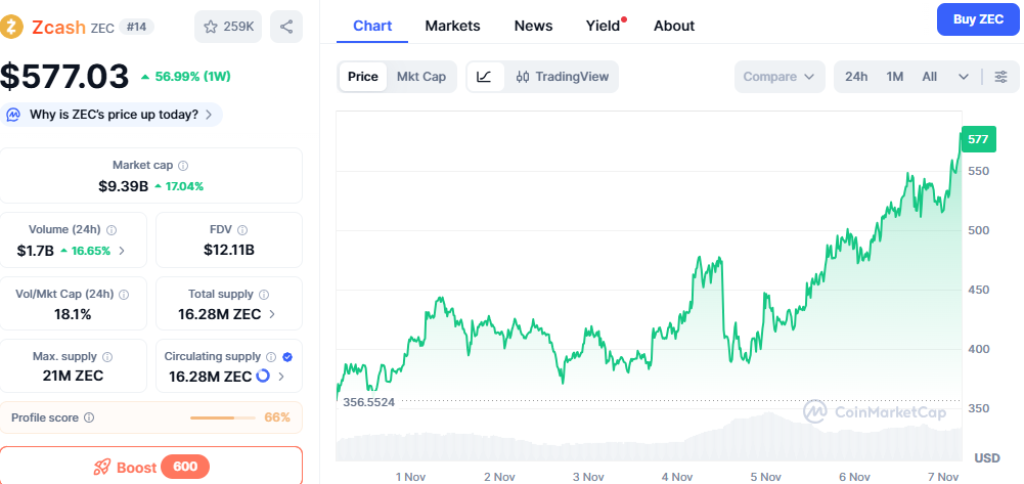This screenshot has height=484, width=1024.
Task: Open the Markets tab
Action: click(x=452, y=26)
